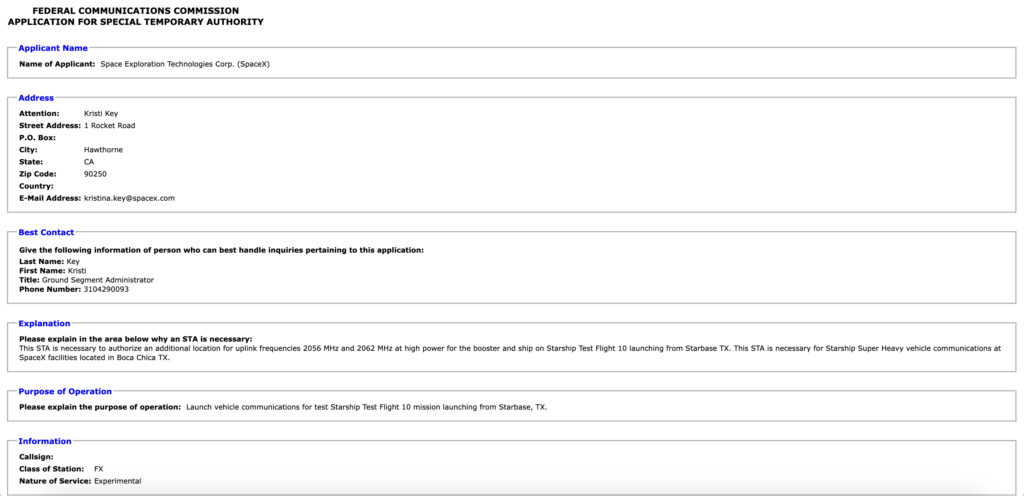This screenshot has width=1024, height=496.
Task: Click the 'Last Name:' label
Action: [42, 262]
